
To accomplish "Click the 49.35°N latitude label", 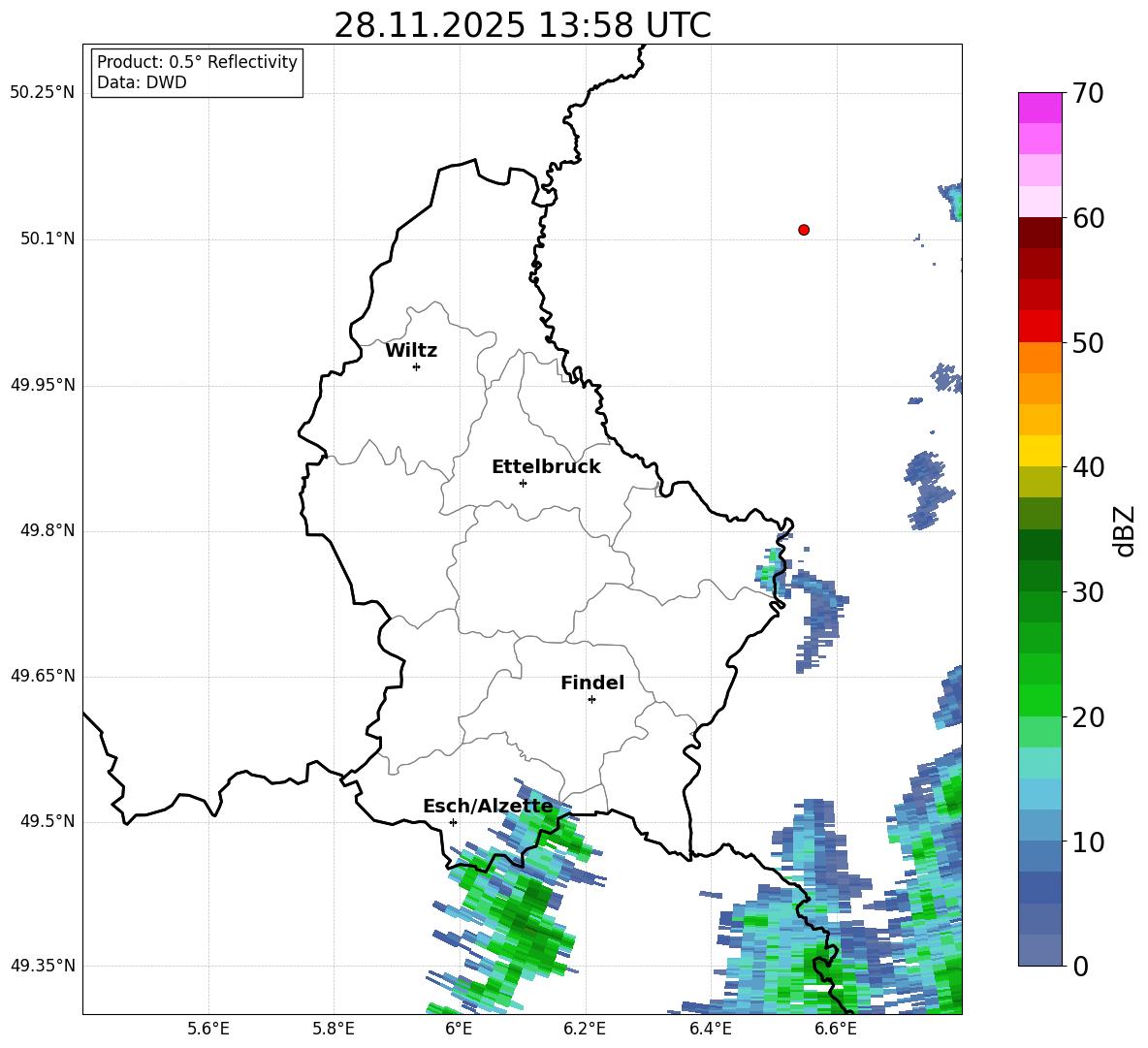I will (x=43, y=966).
